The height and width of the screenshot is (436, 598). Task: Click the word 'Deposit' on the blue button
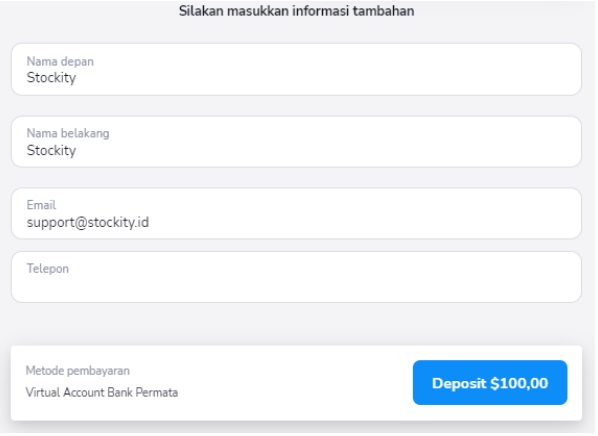(459, 383)
